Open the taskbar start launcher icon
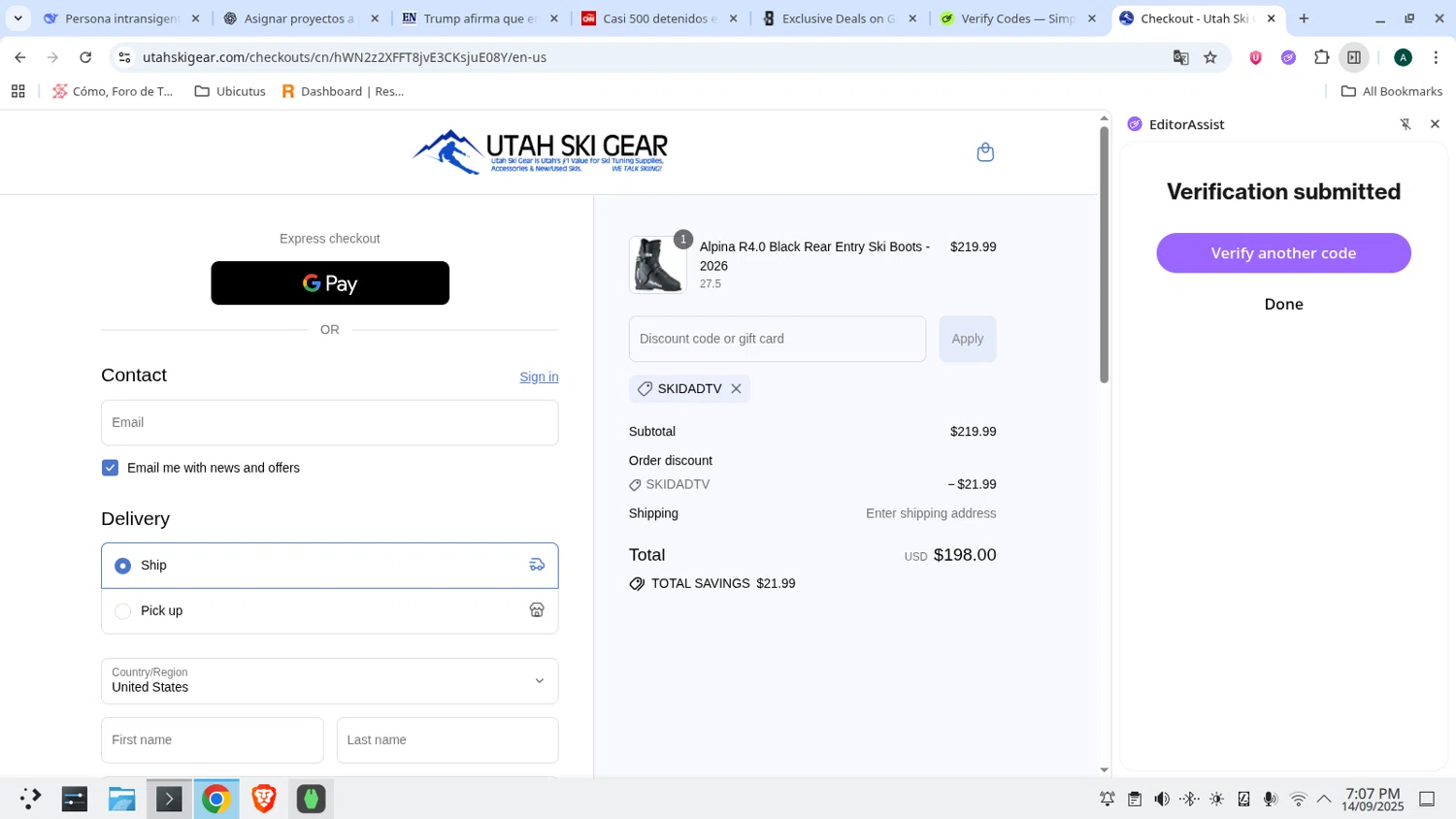The width and height of the screenshot is (1456, 819). point(30,799)
